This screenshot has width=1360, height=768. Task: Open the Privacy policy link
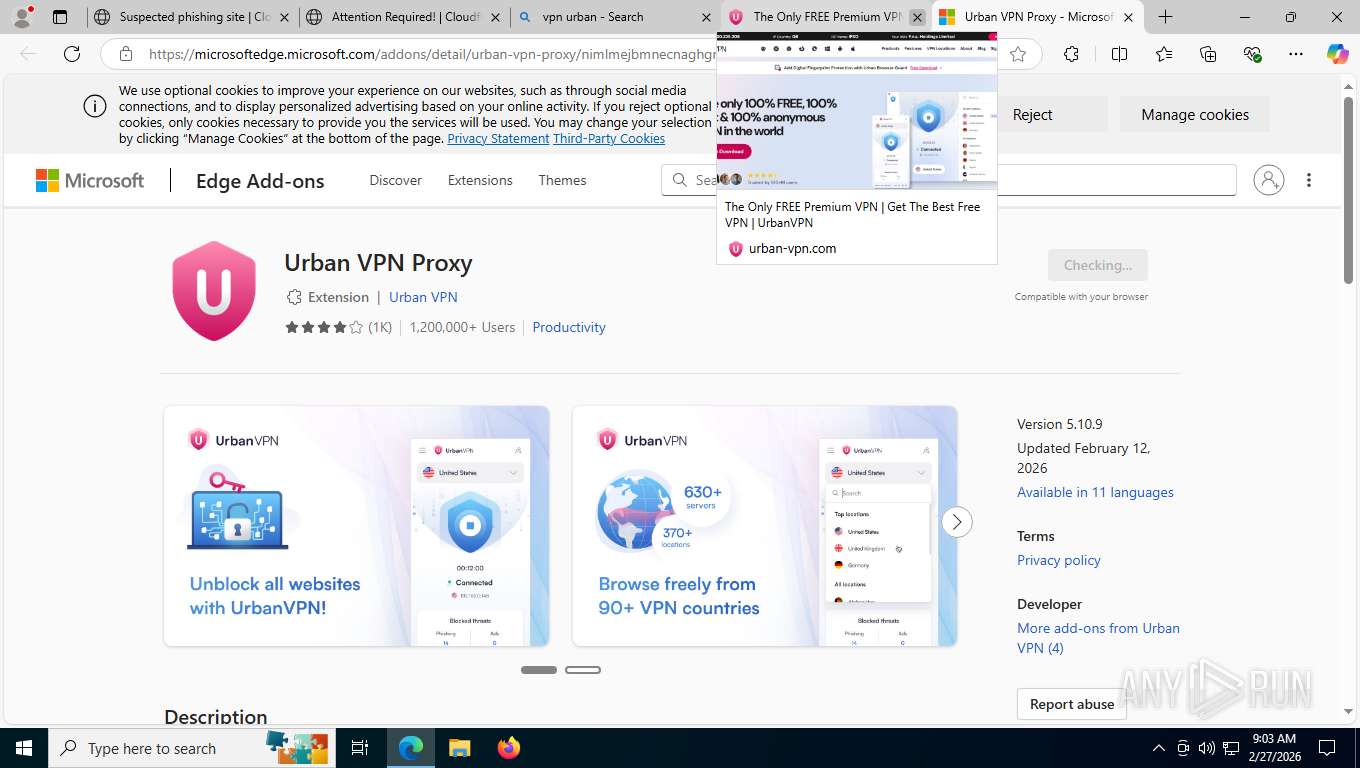[1058, 560]
